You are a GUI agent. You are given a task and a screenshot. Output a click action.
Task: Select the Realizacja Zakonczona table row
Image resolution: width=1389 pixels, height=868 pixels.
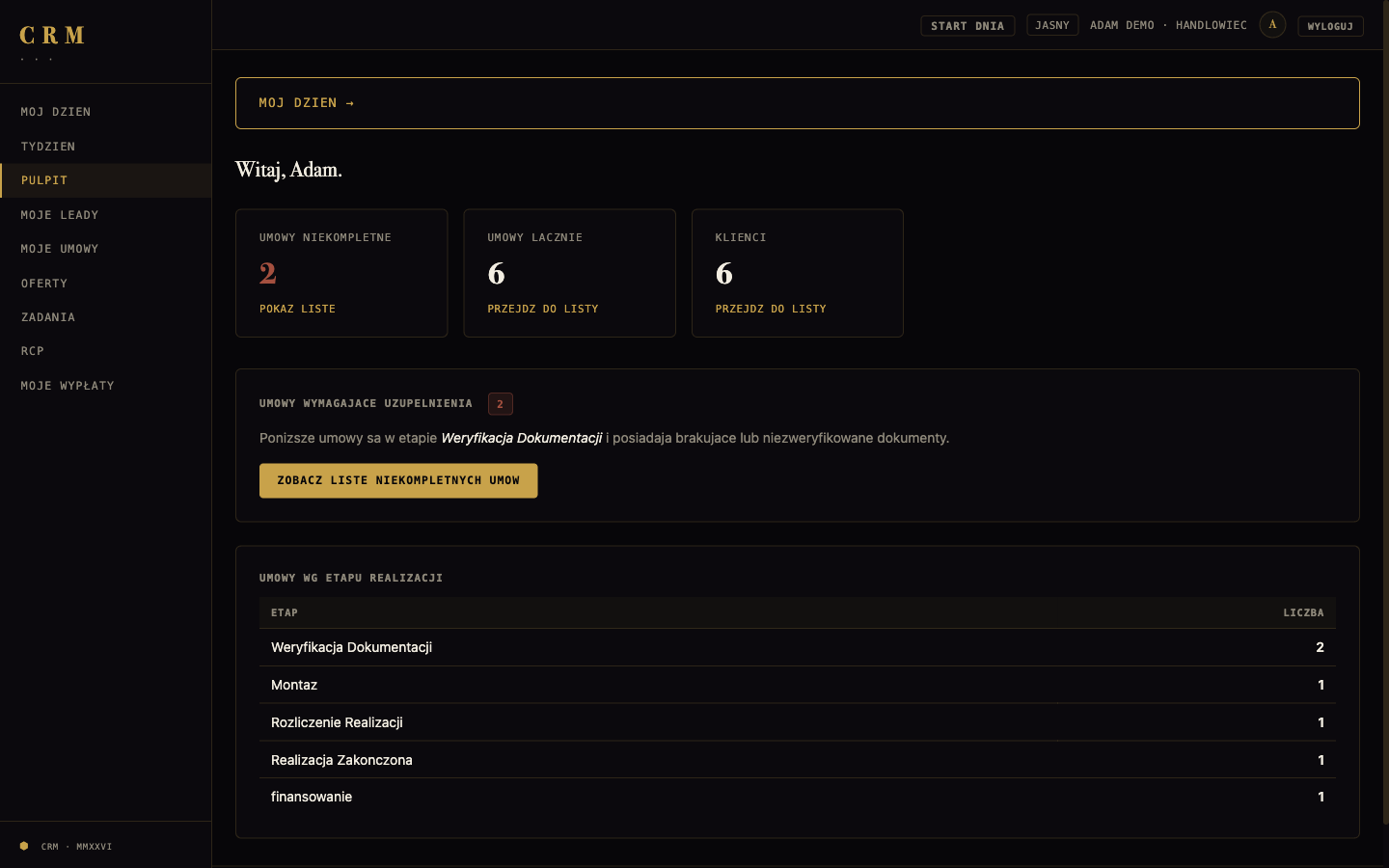pos(798,760)
